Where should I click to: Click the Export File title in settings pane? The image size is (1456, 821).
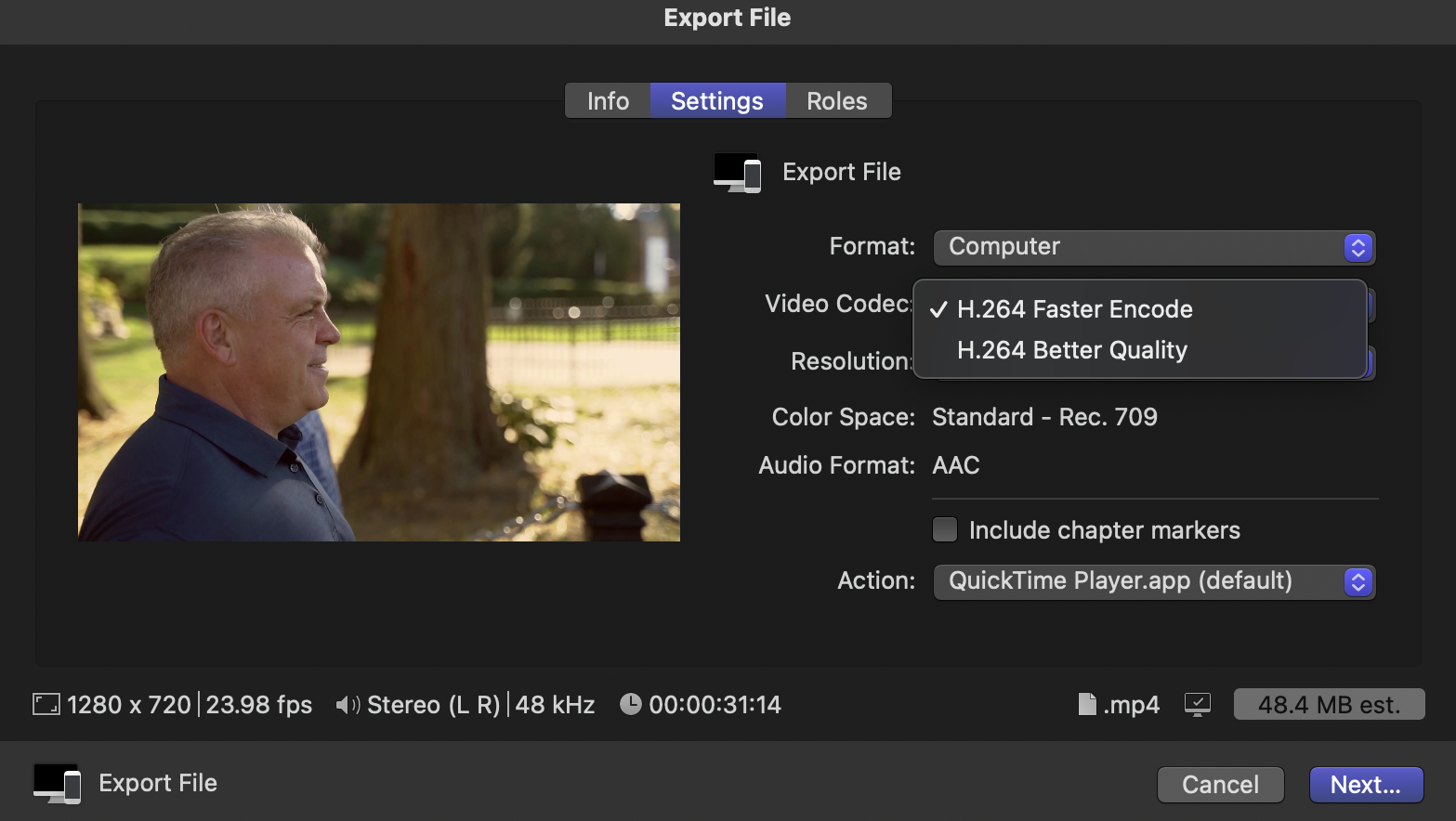coord(842,172)
